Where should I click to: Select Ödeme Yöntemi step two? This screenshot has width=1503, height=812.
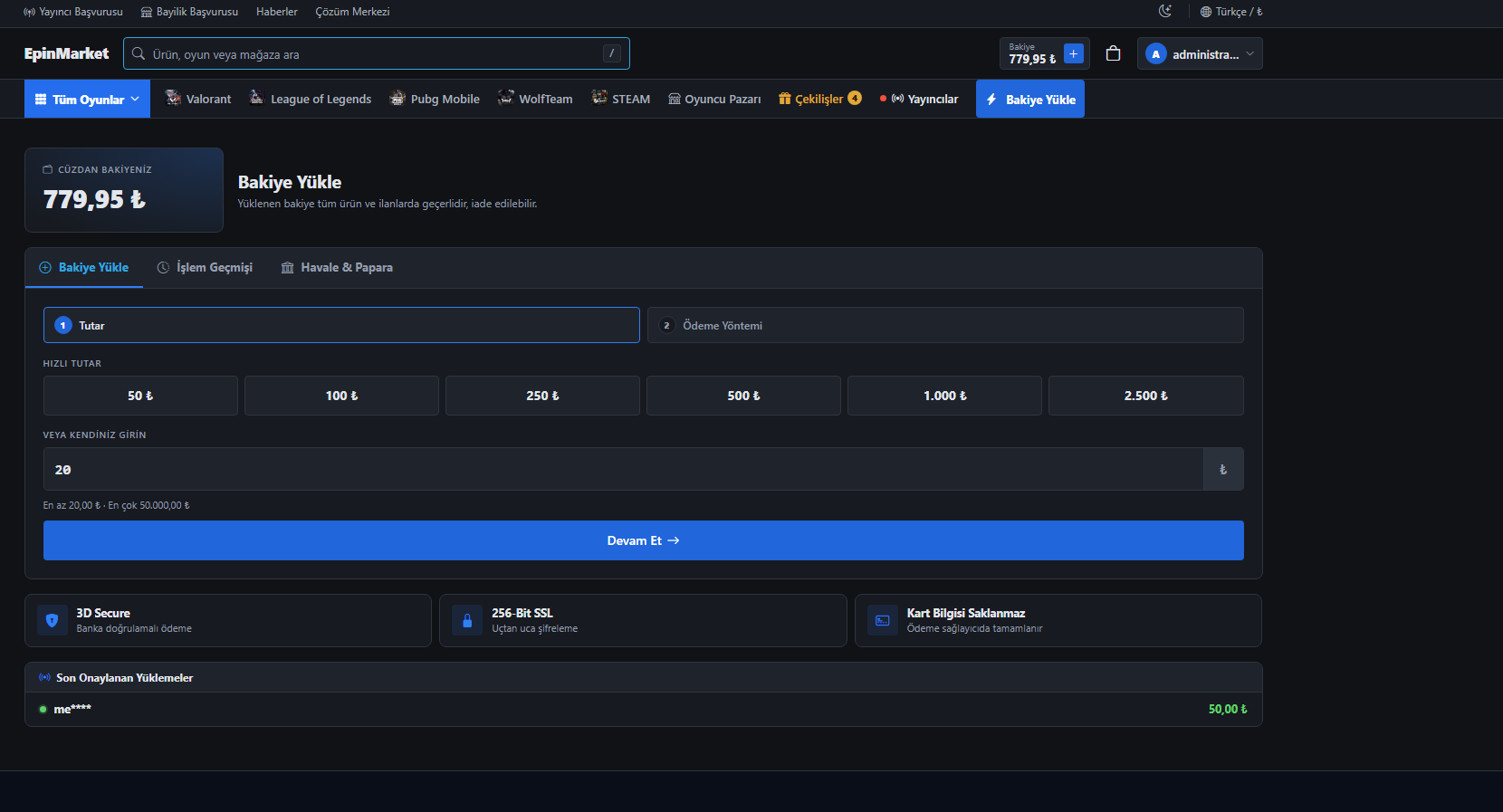945,325
